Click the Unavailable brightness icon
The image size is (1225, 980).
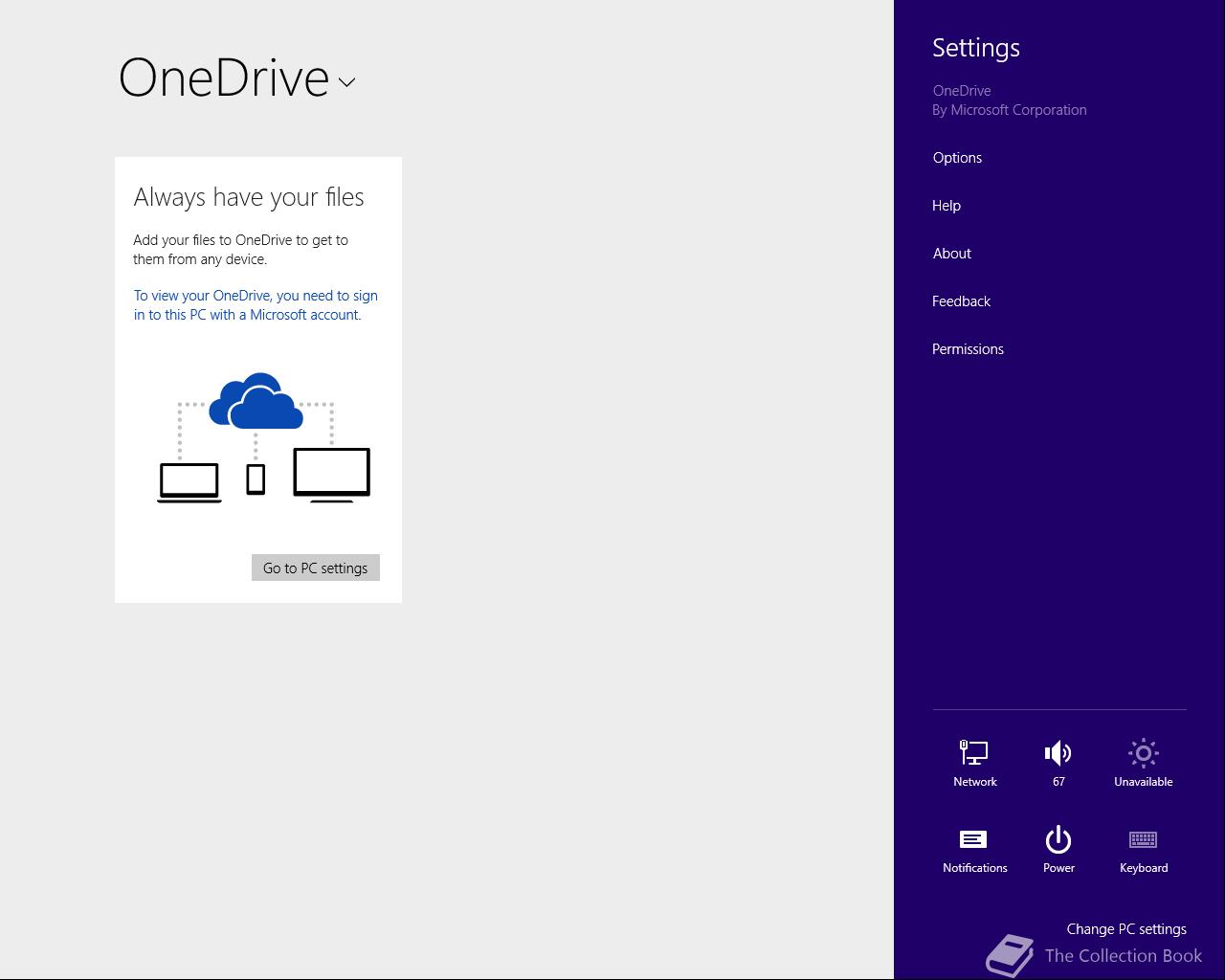pos(1143,763)
